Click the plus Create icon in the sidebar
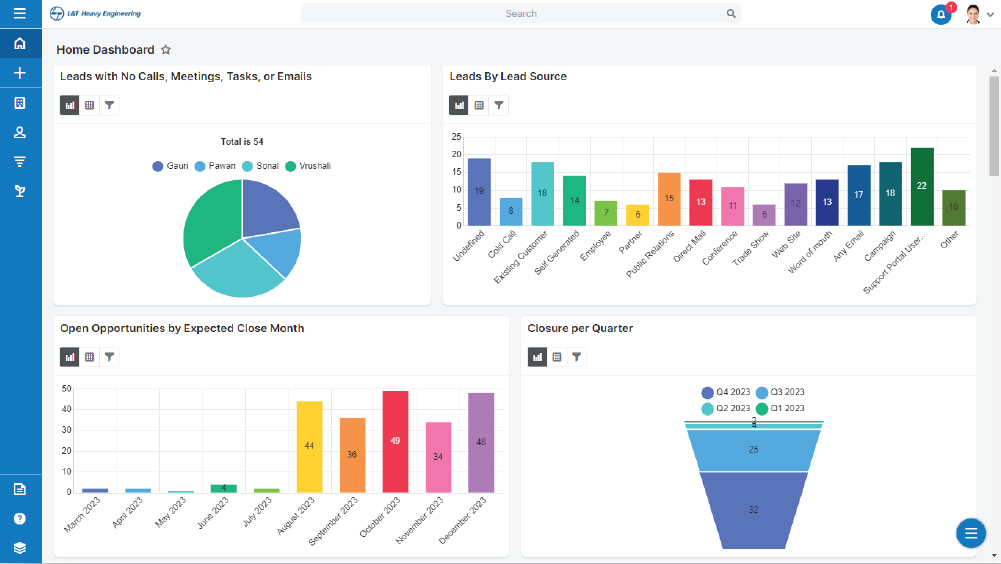 pyautogui.click(x=20, y=73)
